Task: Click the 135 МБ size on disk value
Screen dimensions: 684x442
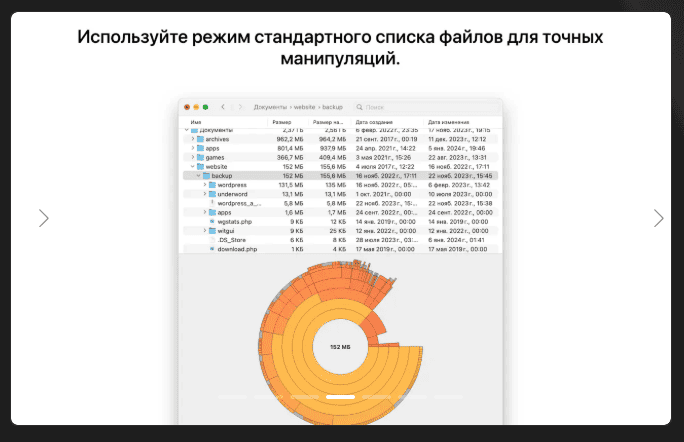Action: (336, 185)
